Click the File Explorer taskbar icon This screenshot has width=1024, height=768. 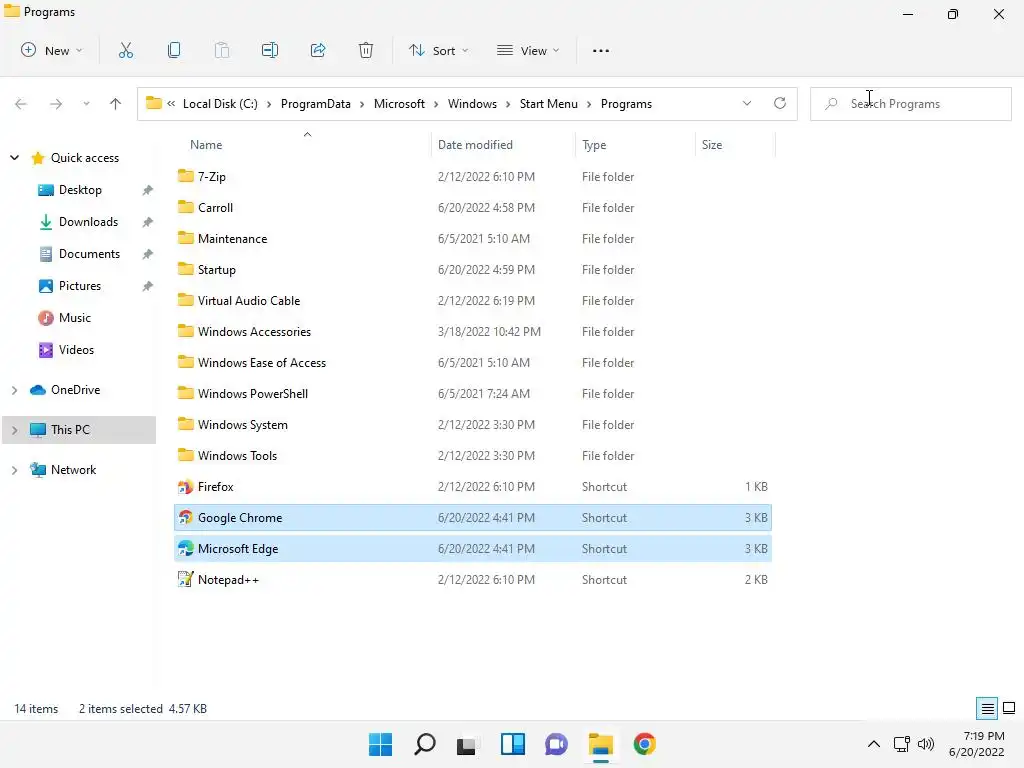(601, 744)
